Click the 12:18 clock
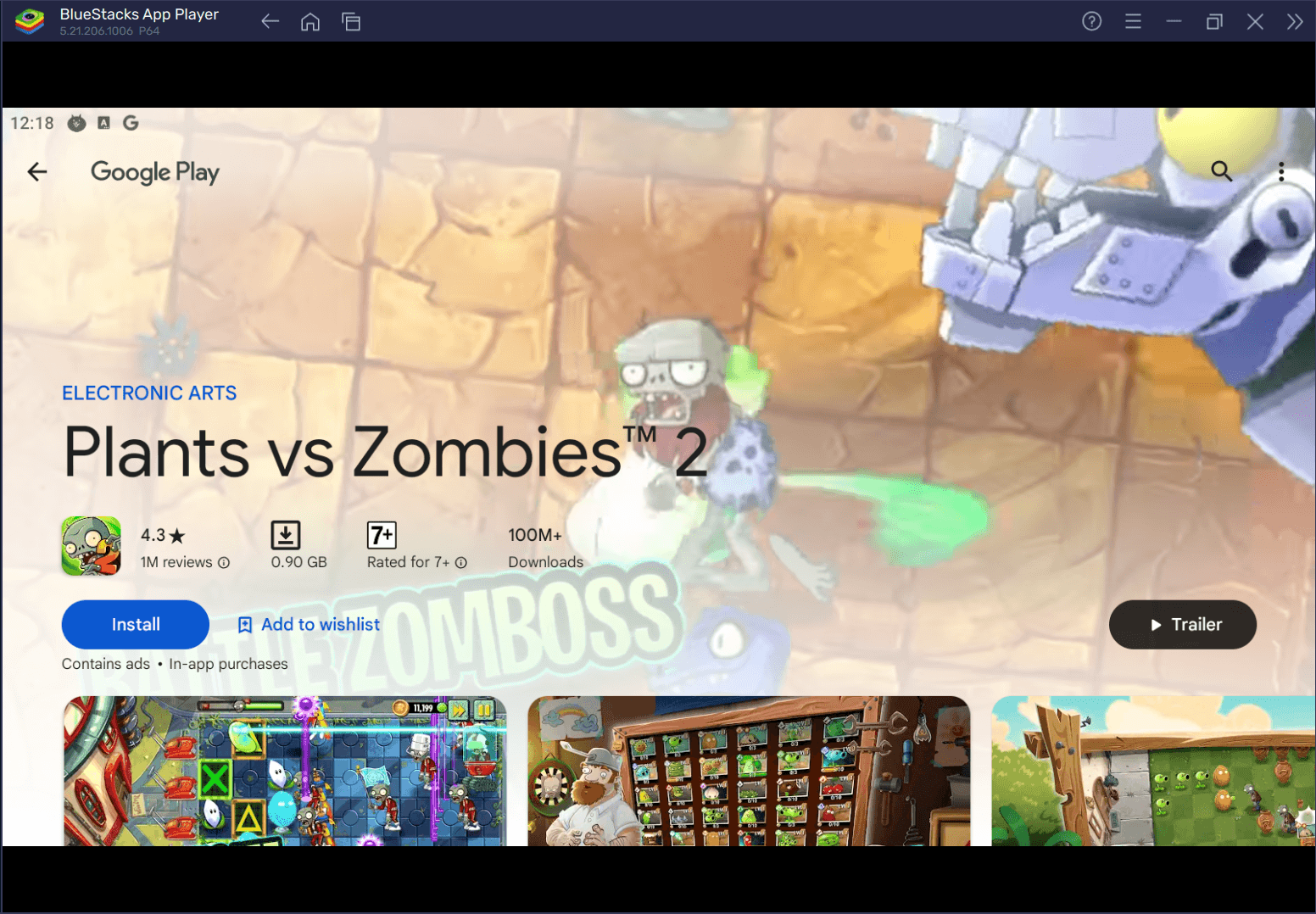This screenshot has width=1316, height=914. [32, 123]
